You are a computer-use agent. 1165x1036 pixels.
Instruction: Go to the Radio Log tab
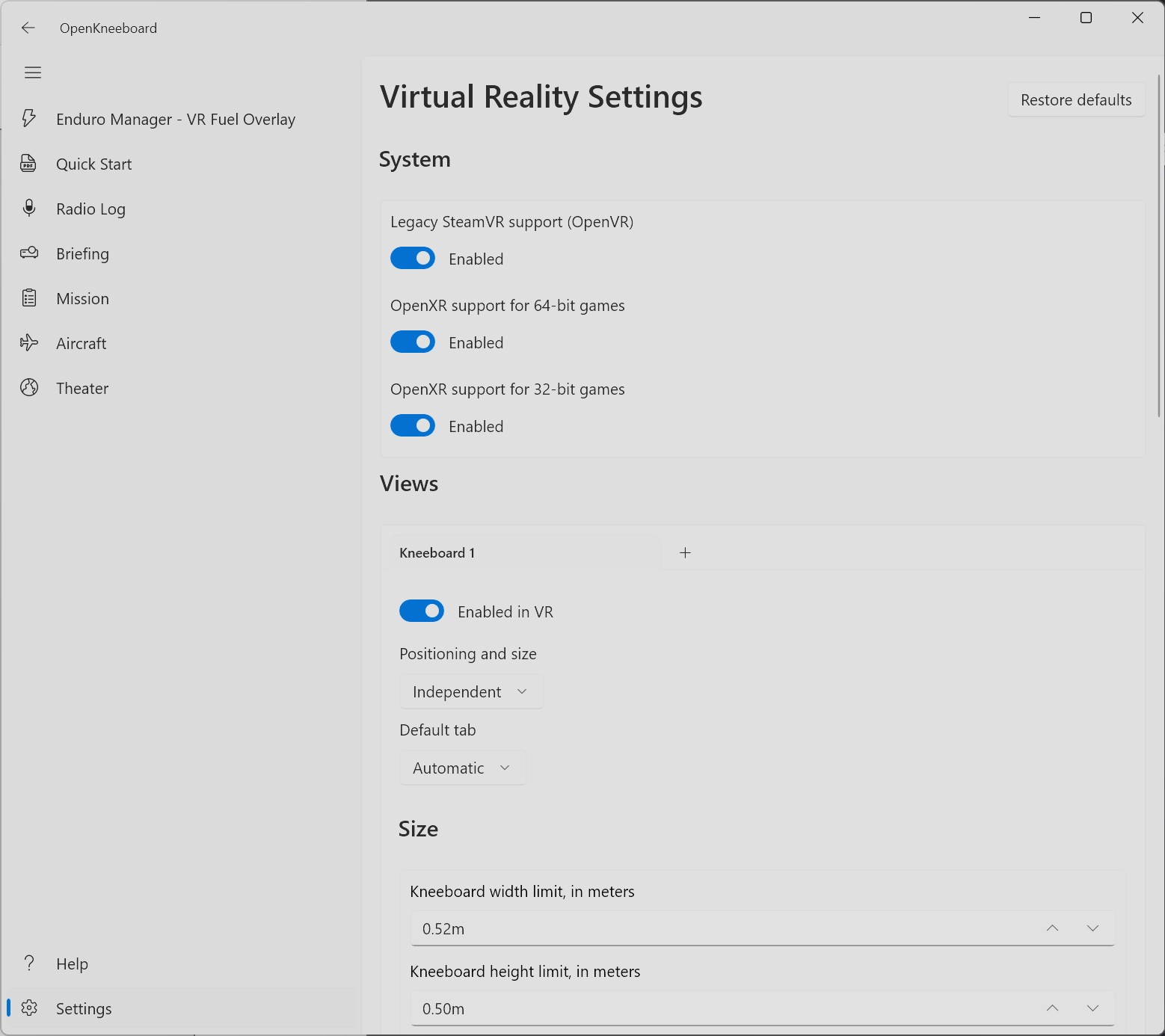(90, 209)
